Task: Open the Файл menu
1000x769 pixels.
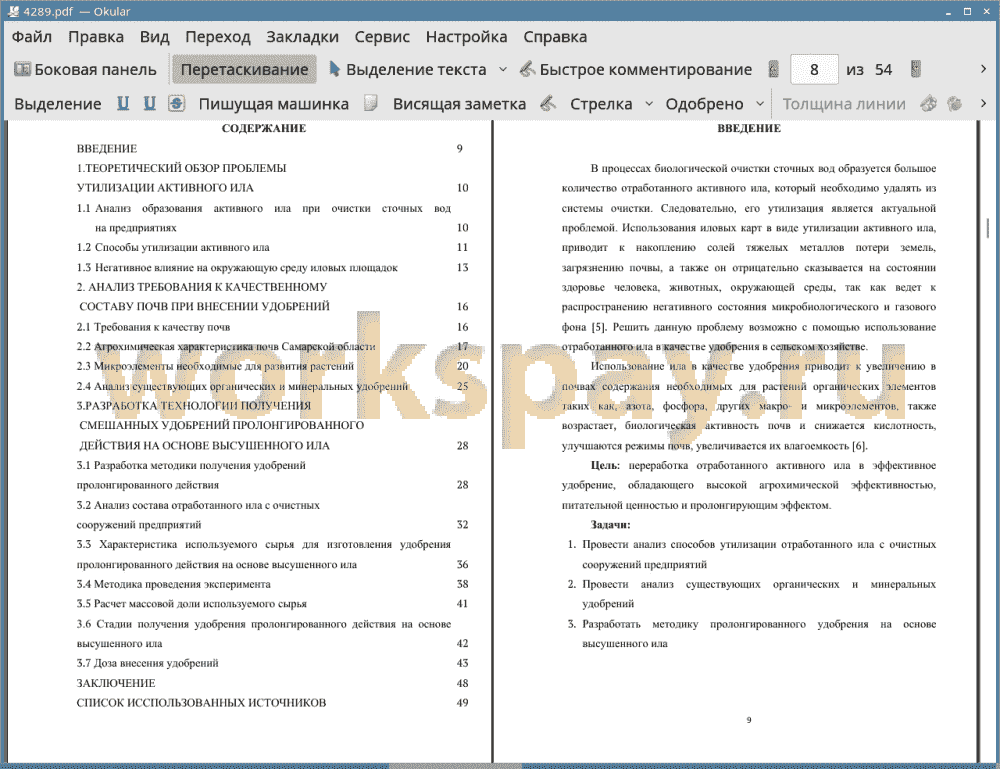Action: click(x=32, y=37)
